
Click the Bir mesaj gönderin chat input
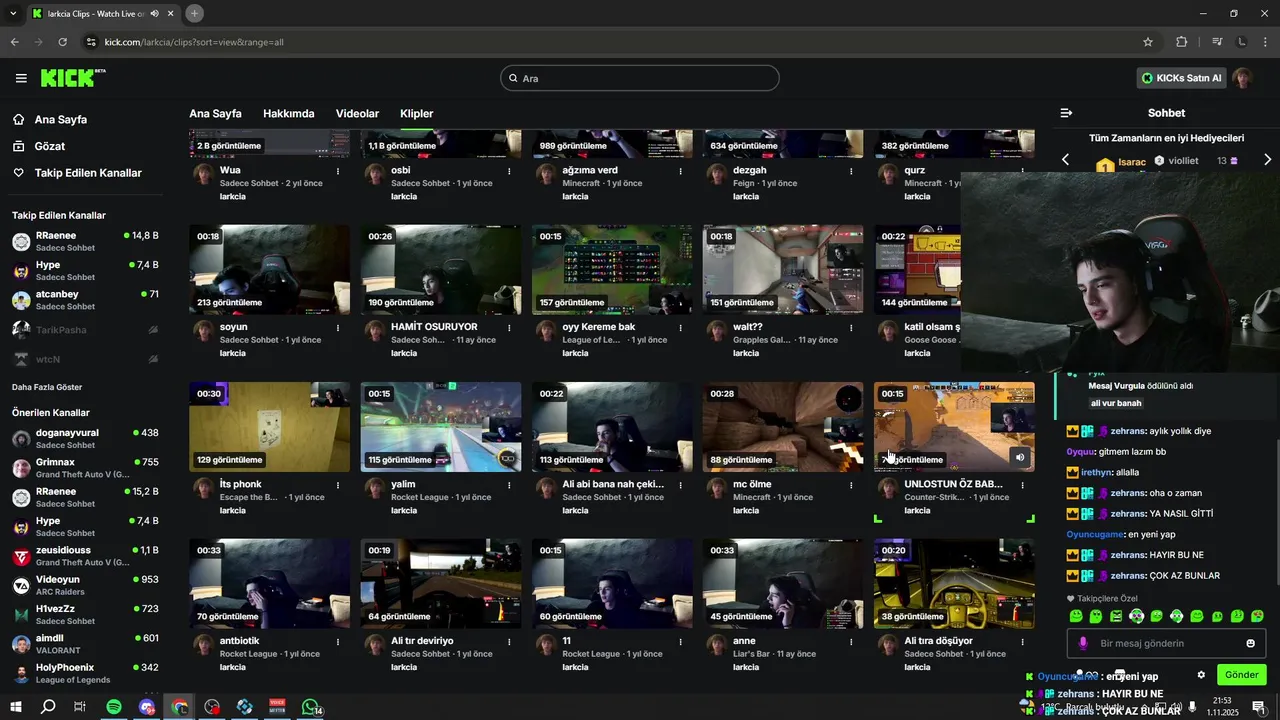click(x=1166, y=643)
